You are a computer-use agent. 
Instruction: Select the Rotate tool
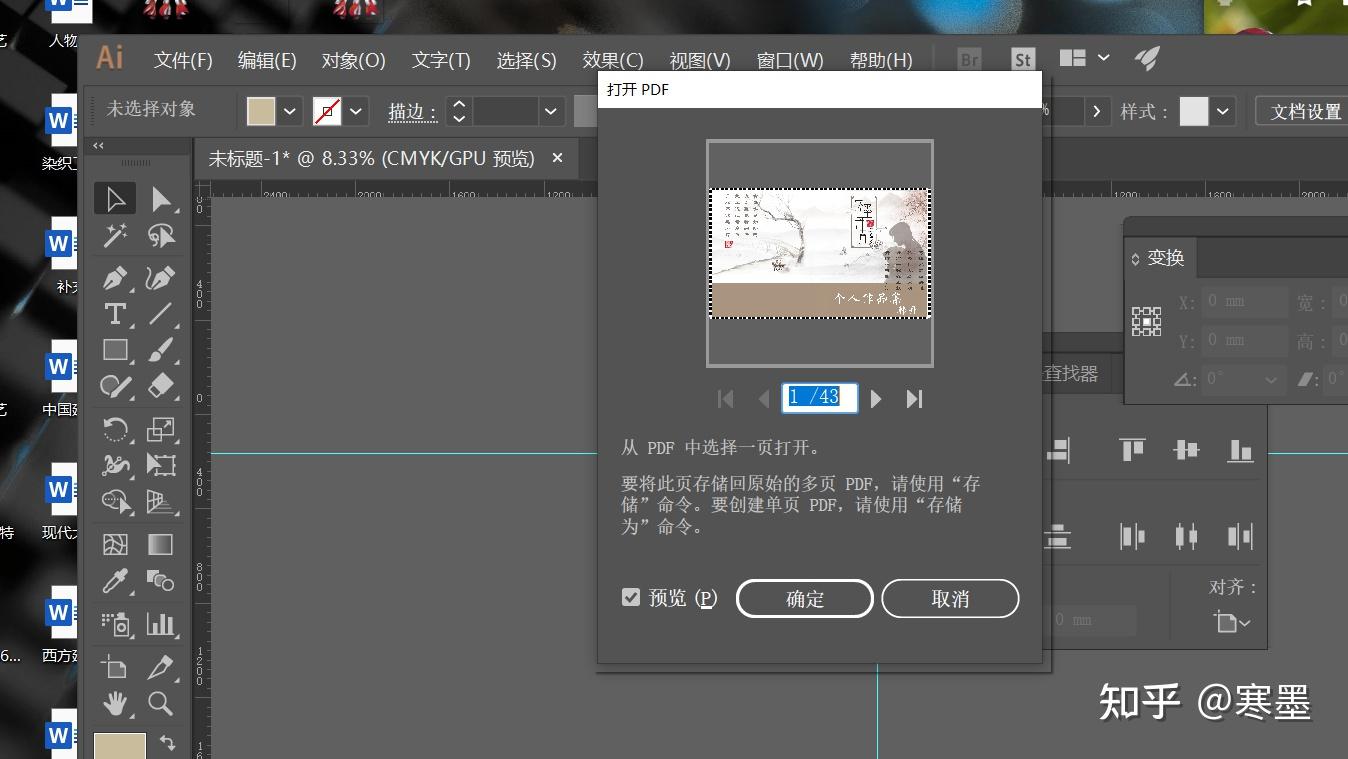115,430
